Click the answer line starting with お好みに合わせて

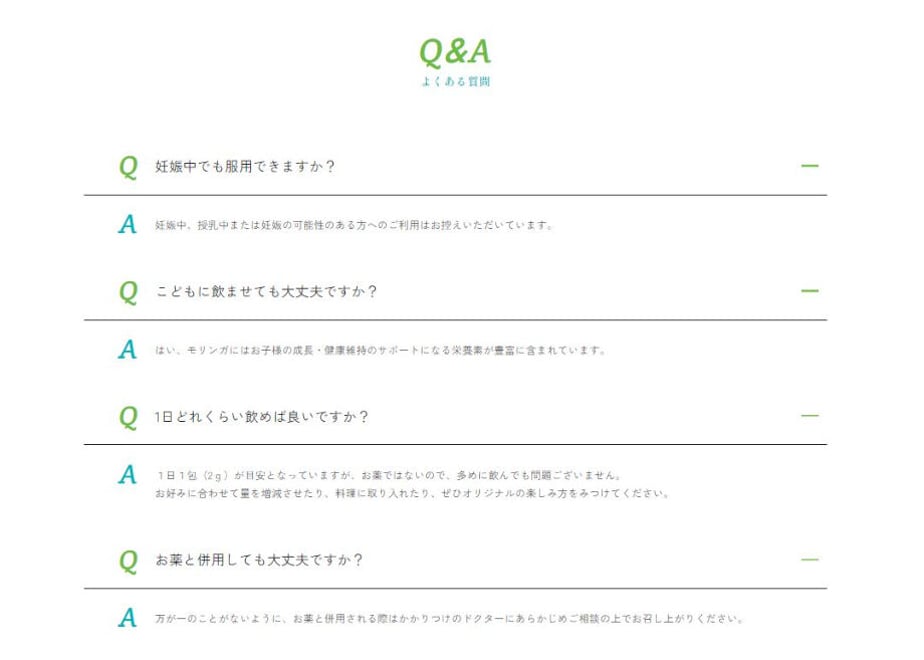coord(412,493)
